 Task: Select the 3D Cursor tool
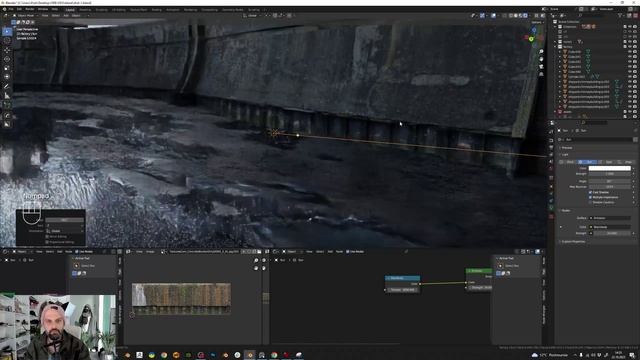[7, 41]
